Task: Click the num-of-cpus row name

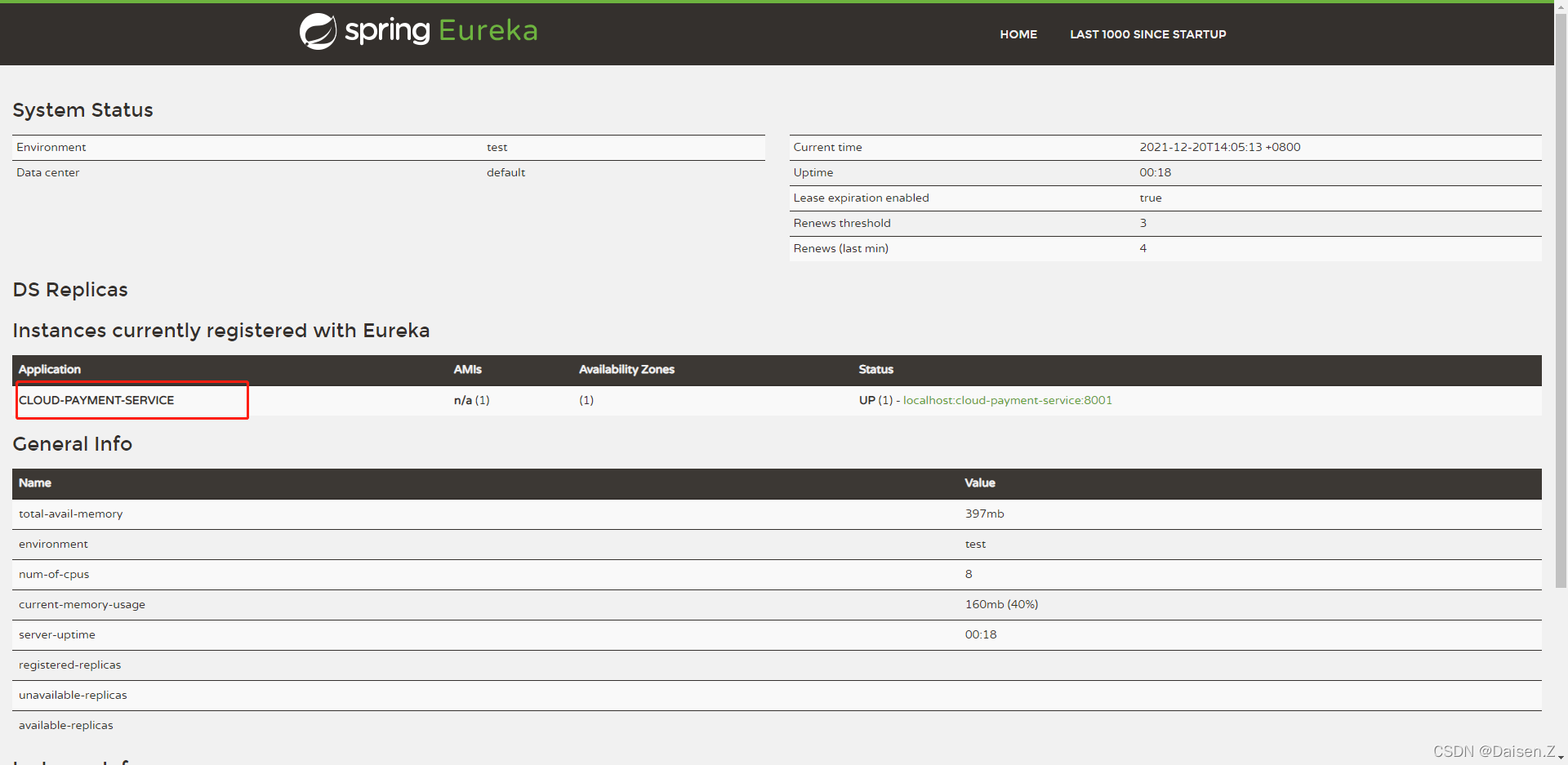Action: [54, 574]
